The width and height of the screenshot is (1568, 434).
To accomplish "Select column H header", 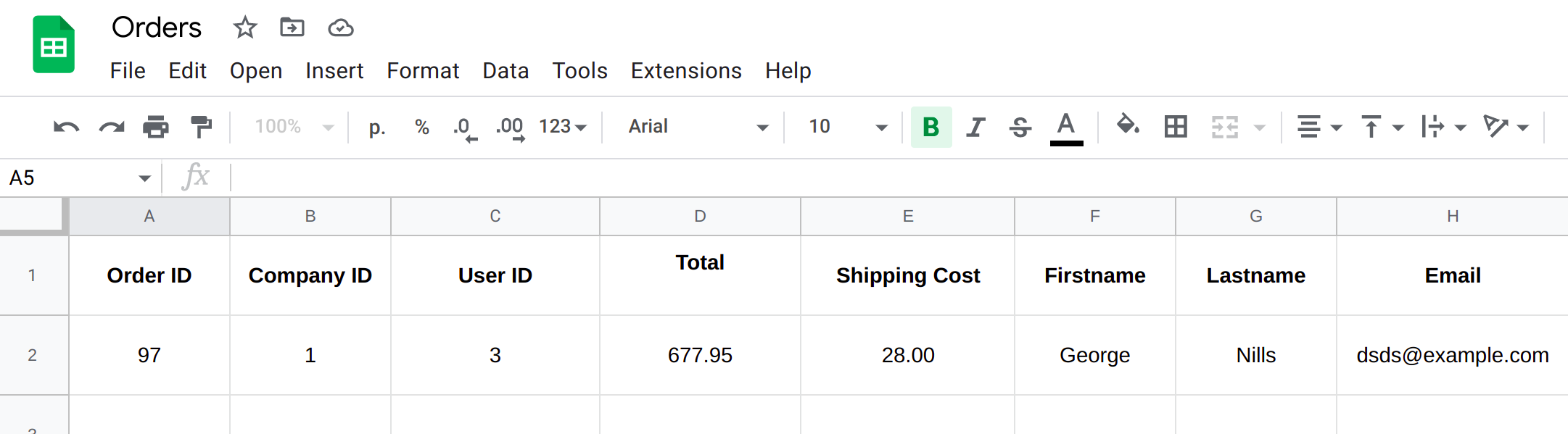I will (1453, 217).
